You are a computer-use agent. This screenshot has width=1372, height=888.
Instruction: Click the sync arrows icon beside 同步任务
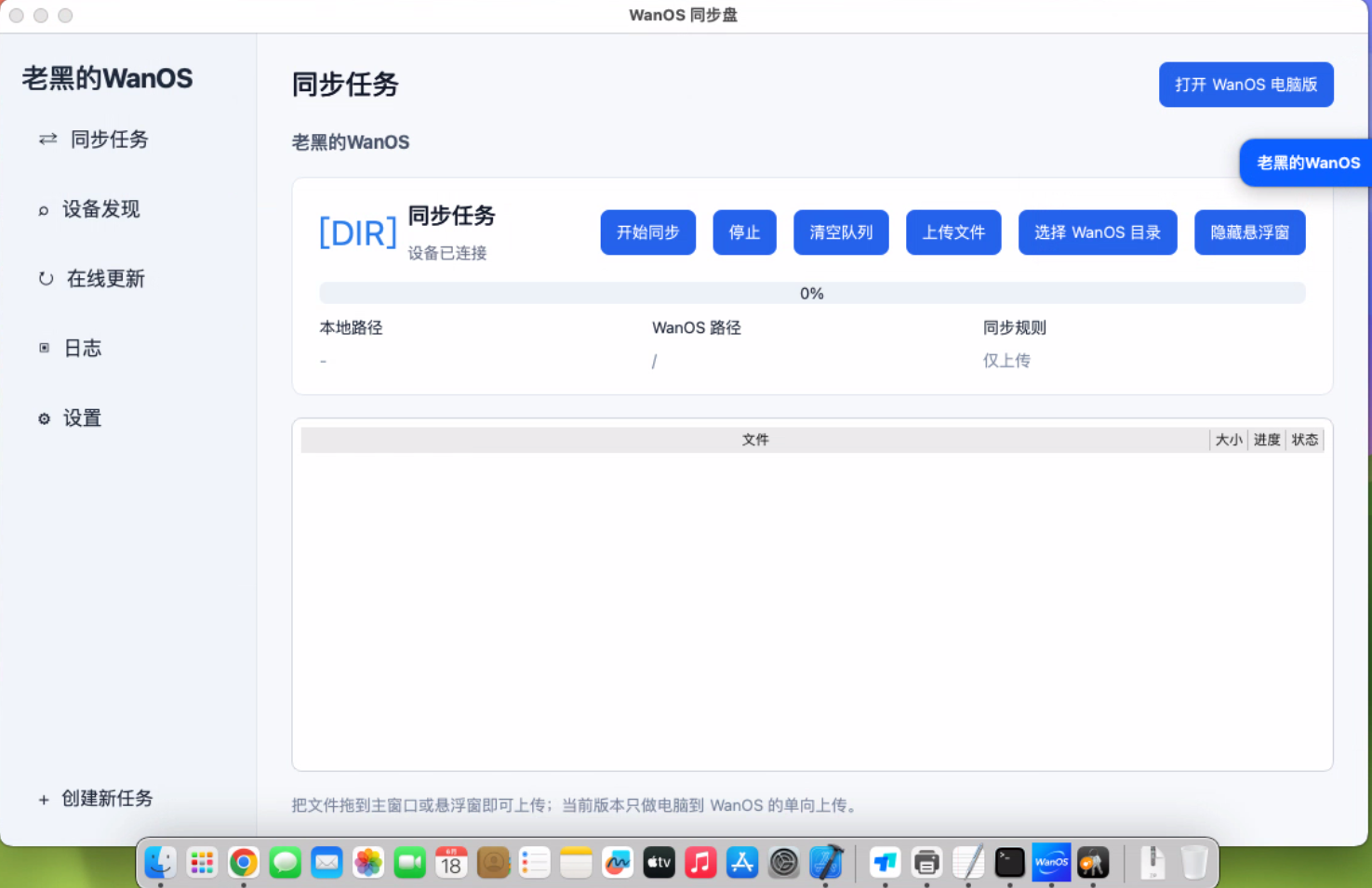(47, 139)
